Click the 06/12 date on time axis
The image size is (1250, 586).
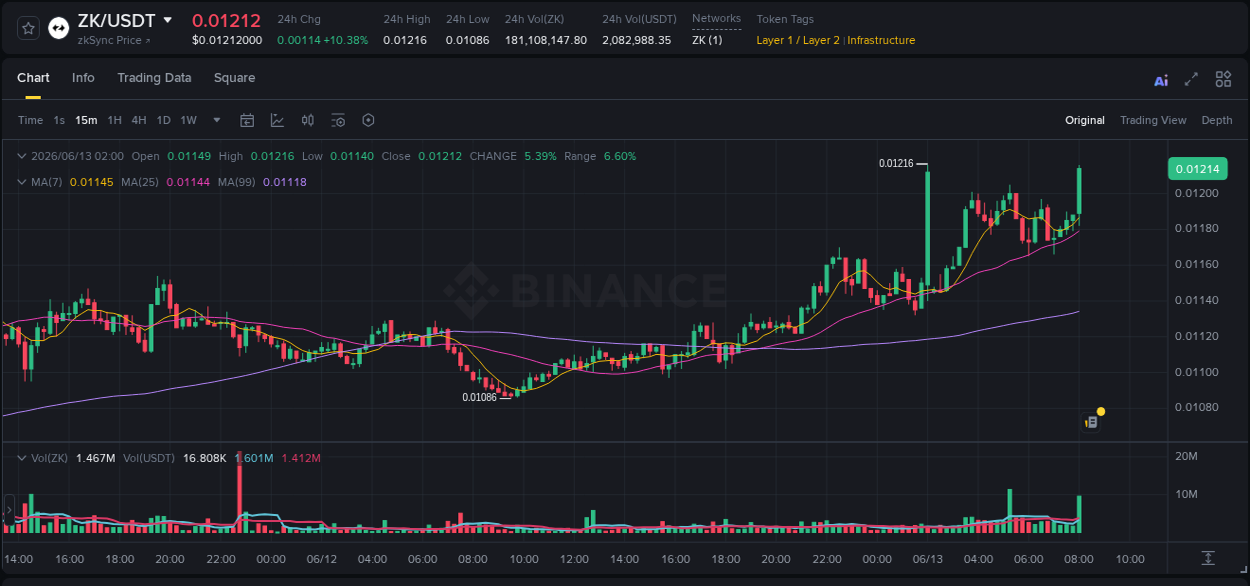[322, 559]
